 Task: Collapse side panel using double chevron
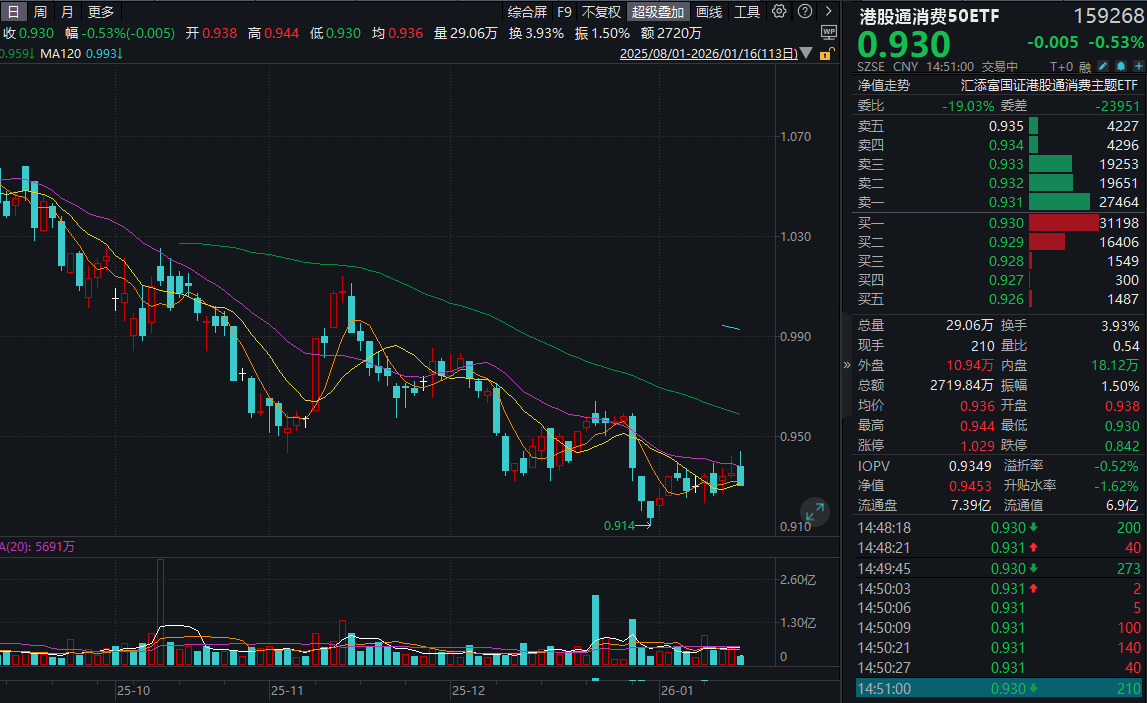point(847,365)
